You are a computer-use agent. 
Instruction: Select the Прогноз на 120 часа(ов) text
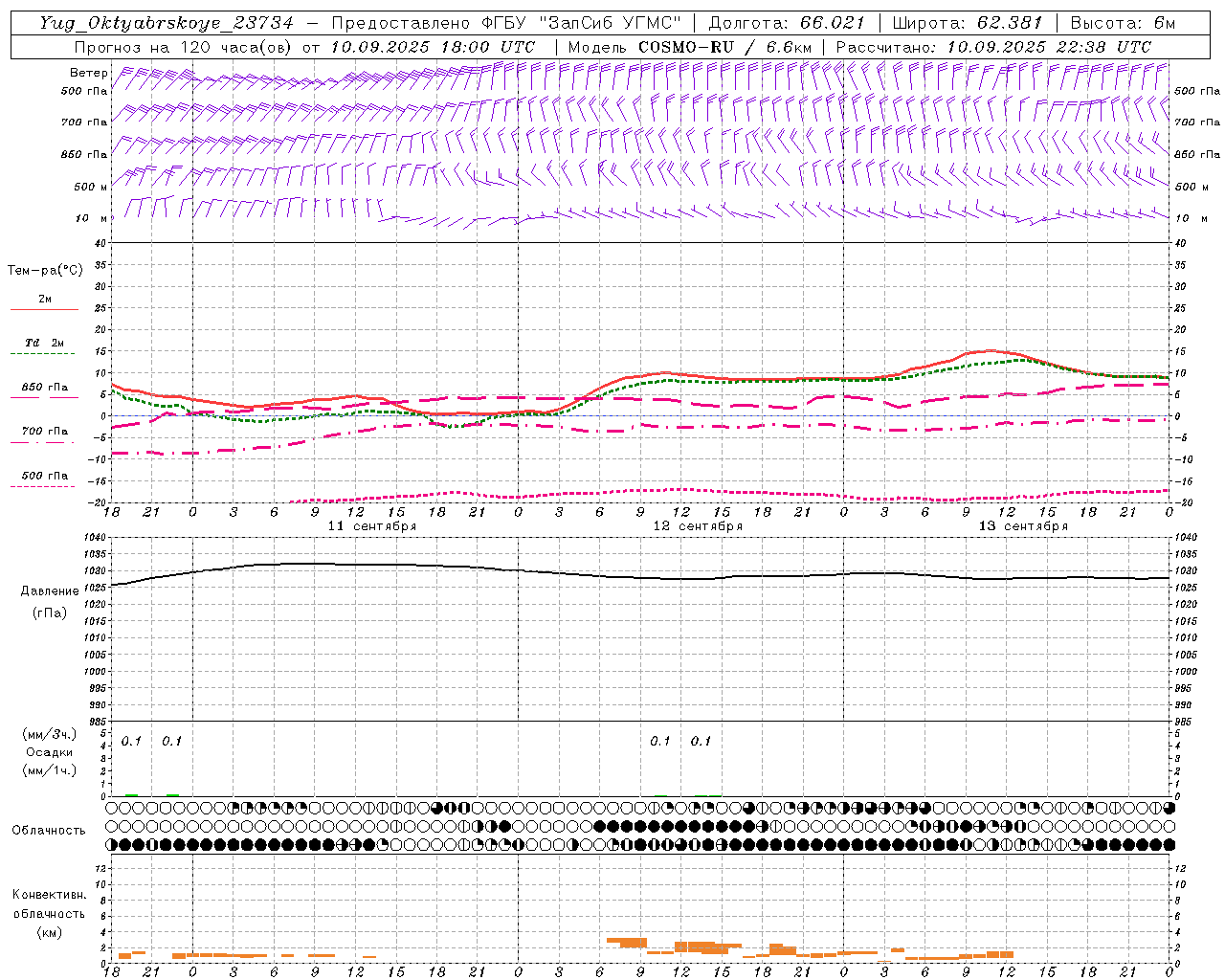tap(184, 47)
